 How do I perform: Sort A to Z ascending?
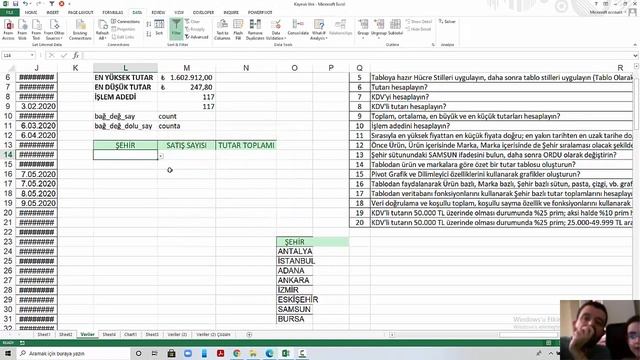(x=149, y=24)
